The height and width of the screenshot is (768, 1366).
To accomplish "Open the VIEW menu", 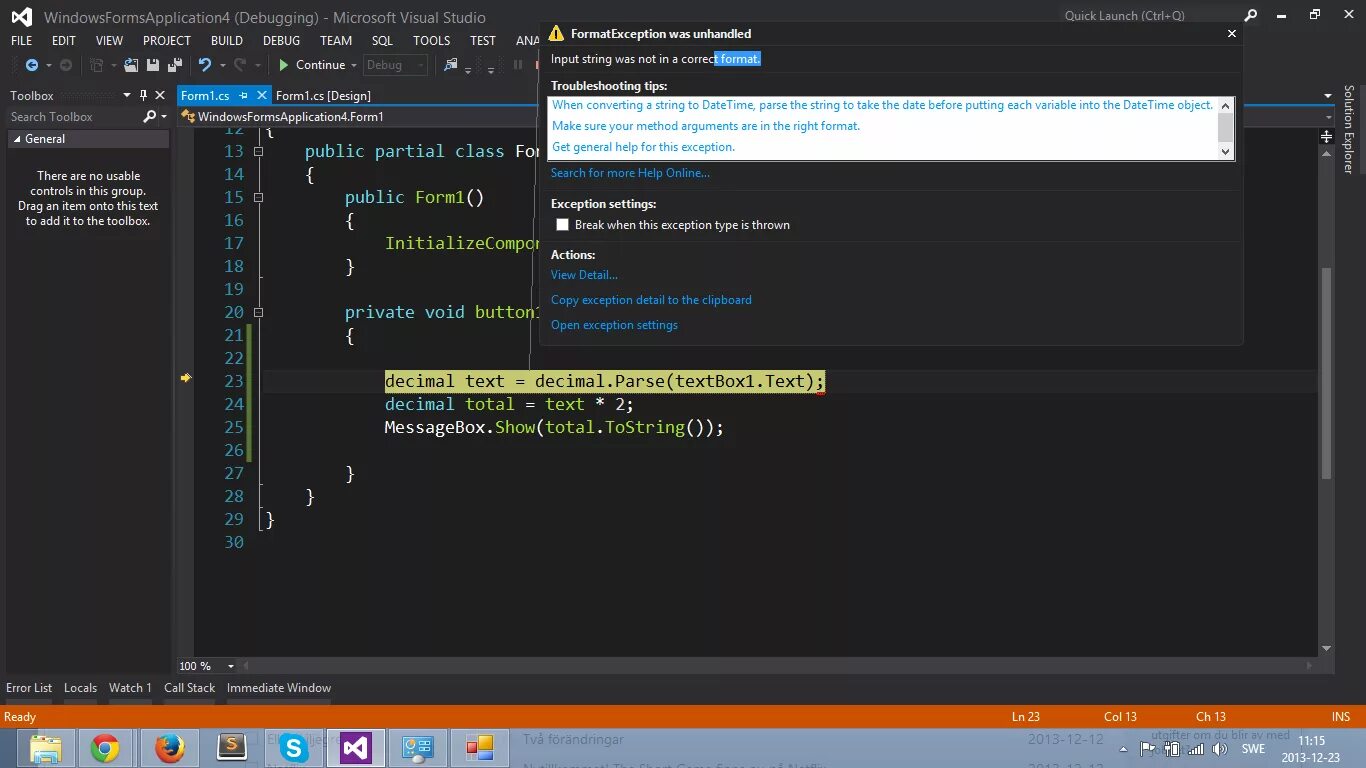I will tap(109, 40).
